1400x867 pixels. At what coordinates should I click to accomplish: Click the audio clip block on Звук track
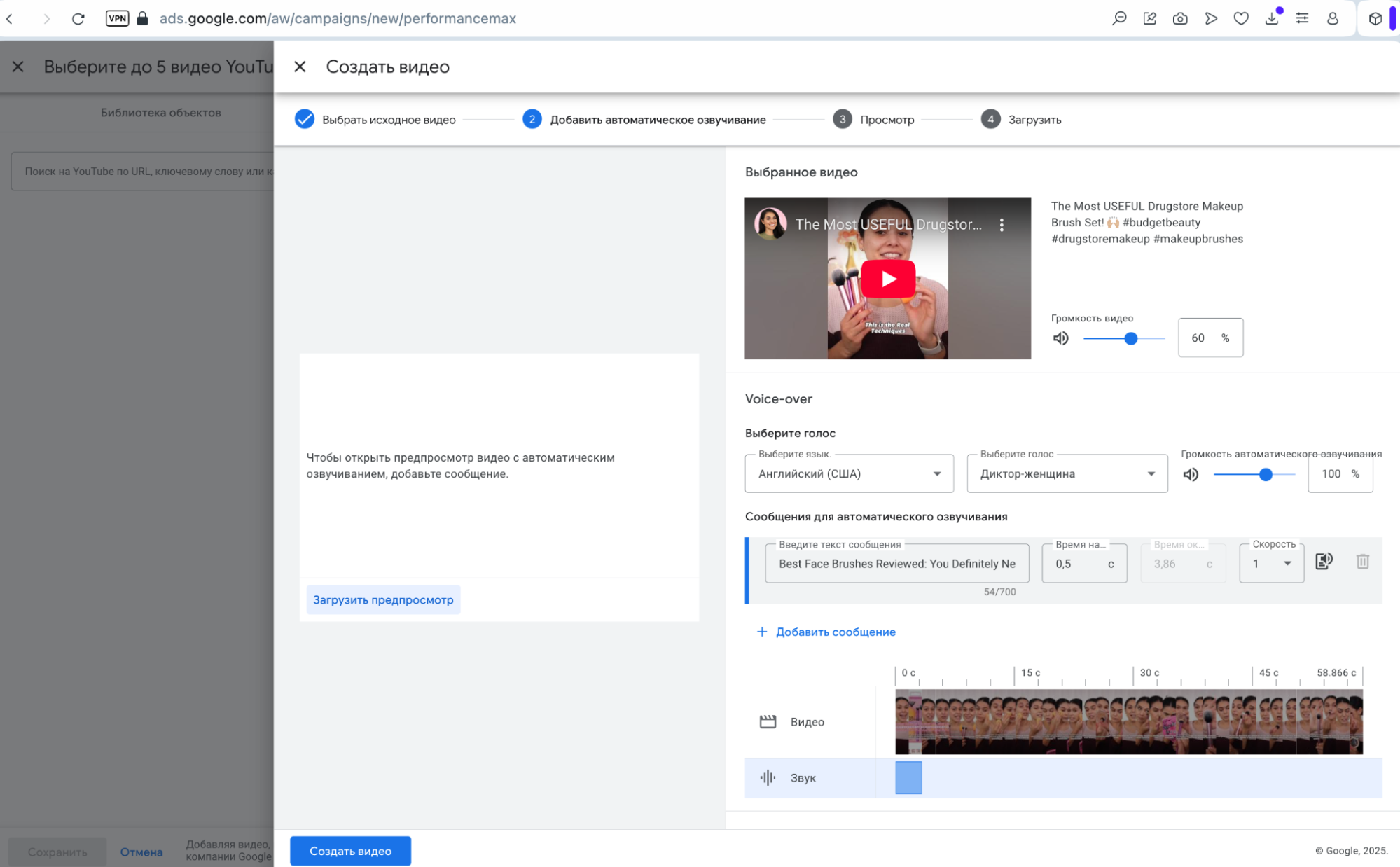(x=908, y=777)
